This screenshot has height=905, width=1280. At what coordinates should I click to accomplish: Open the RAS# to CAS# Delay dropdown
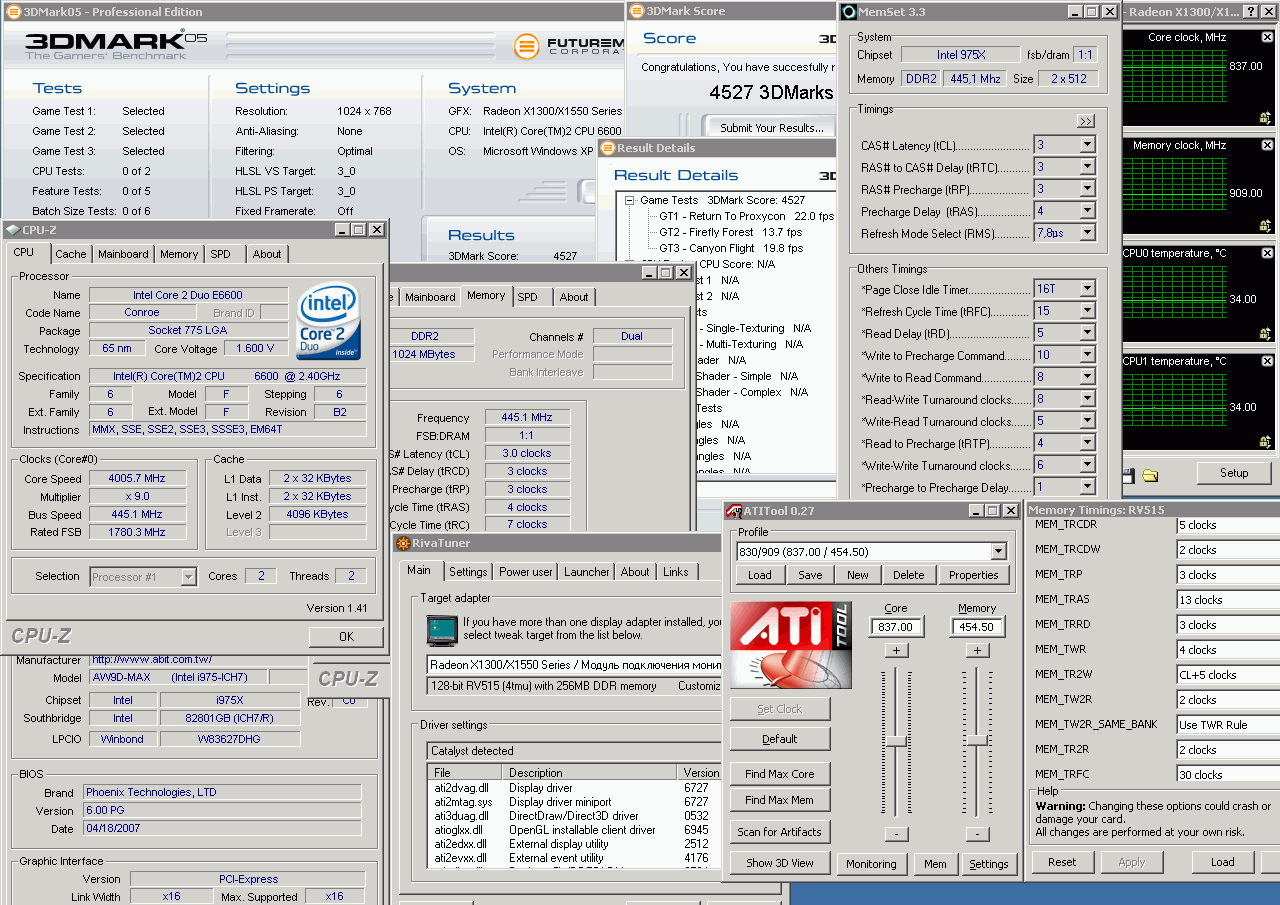click(1087, 167)
